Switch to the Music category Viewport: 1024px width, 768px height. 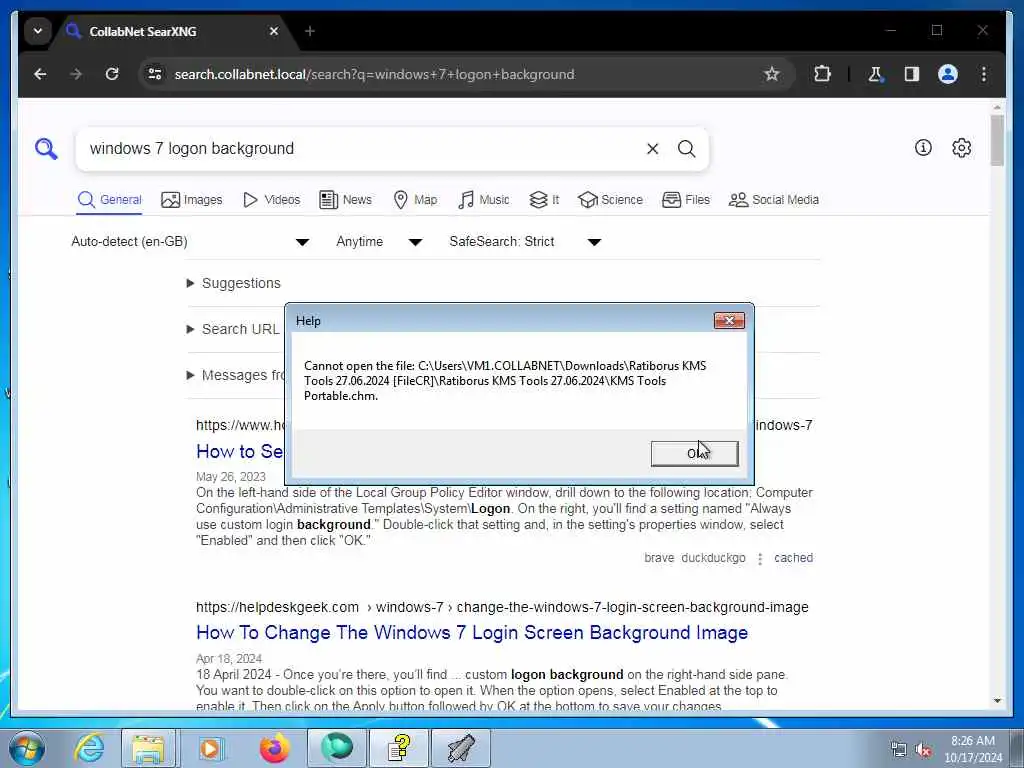[484, 200]
